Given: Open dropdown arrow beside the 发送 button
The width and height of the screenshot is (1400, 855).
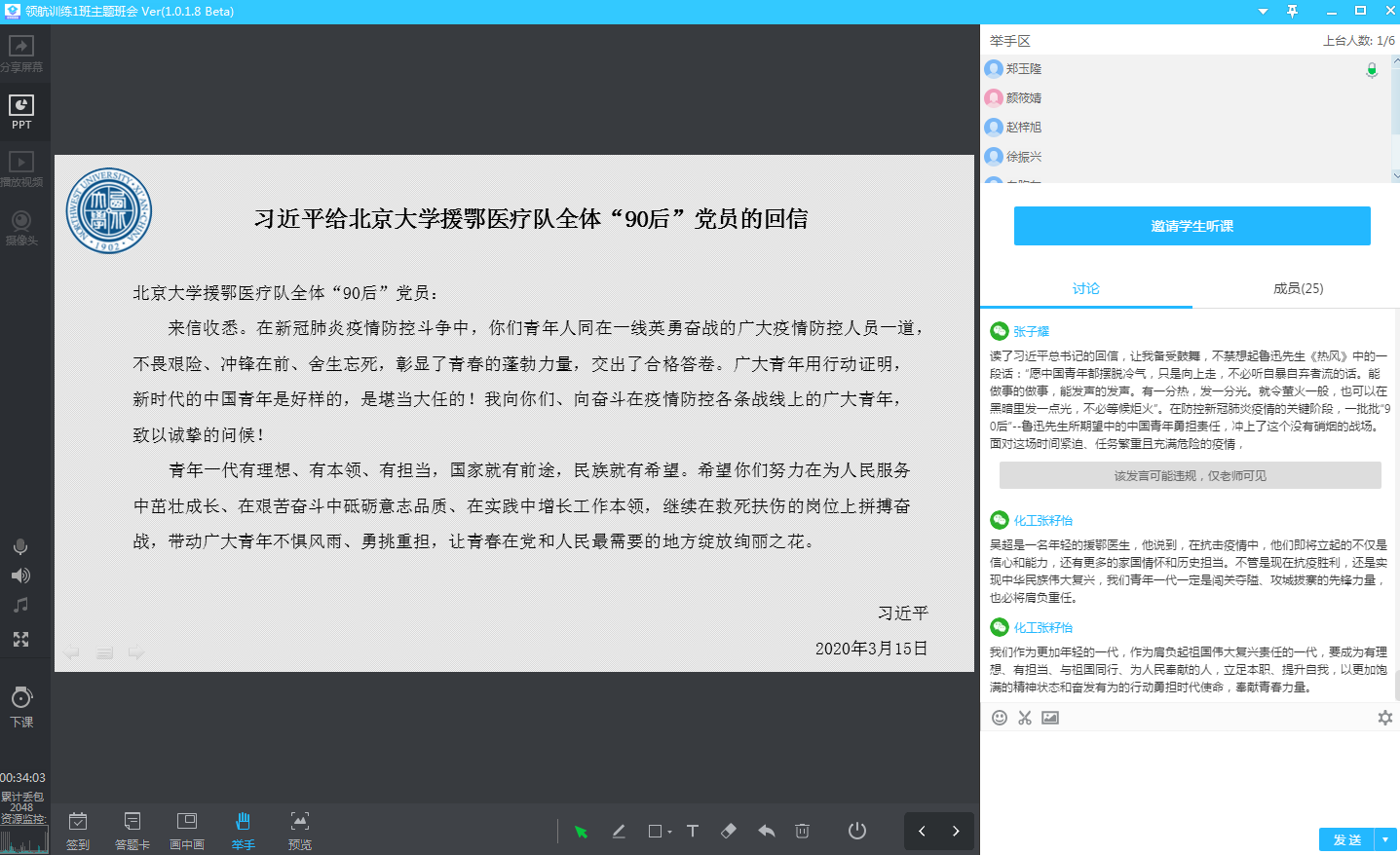Looking at the screenshot, I should point(1385,839).
